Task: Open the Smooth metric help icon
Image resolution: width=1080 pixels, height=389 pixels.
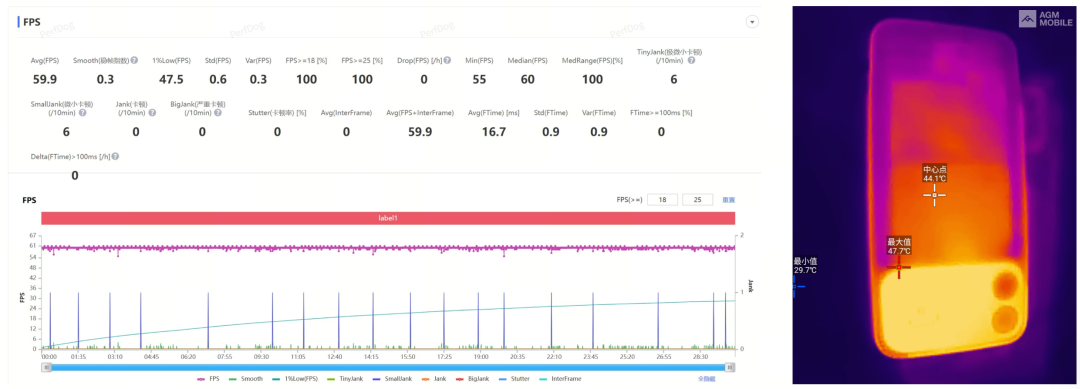Action: tap(134, 61)
